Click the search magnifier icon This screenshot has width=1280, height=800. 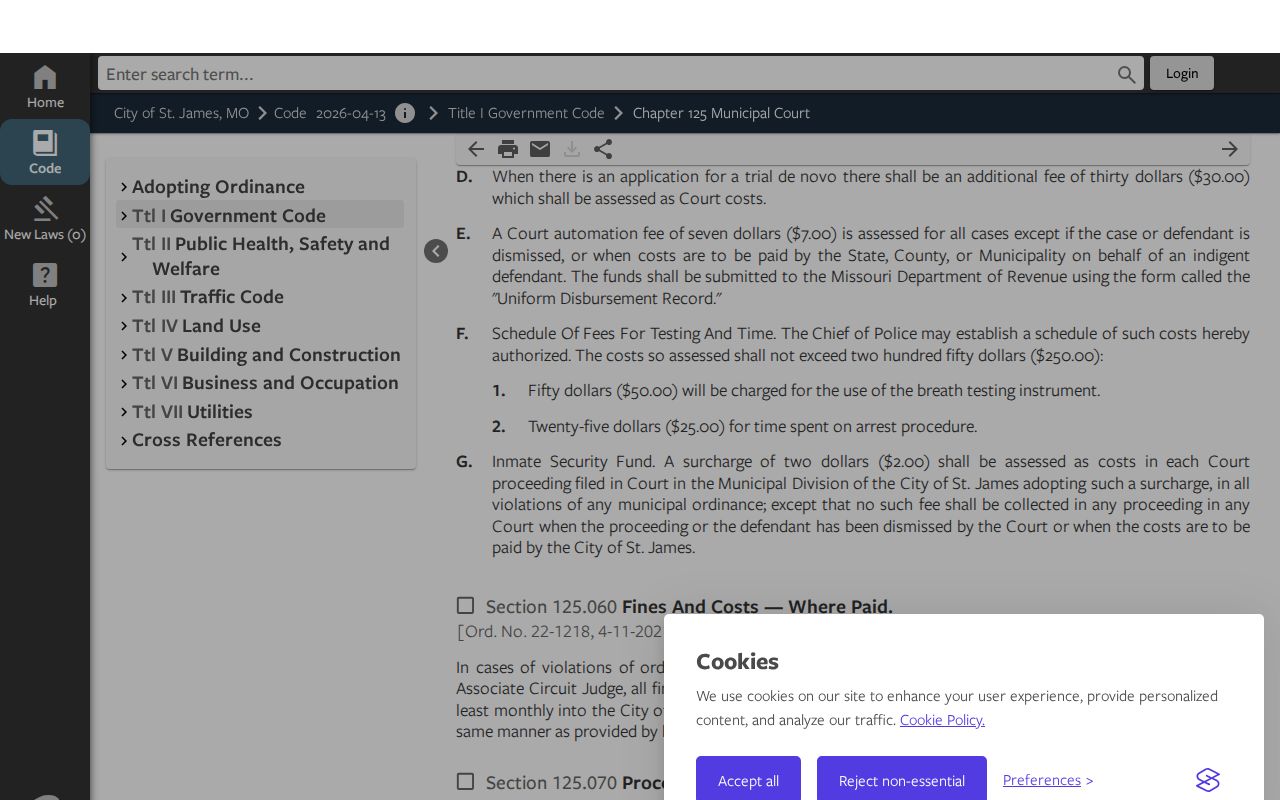pos(1127,74)
